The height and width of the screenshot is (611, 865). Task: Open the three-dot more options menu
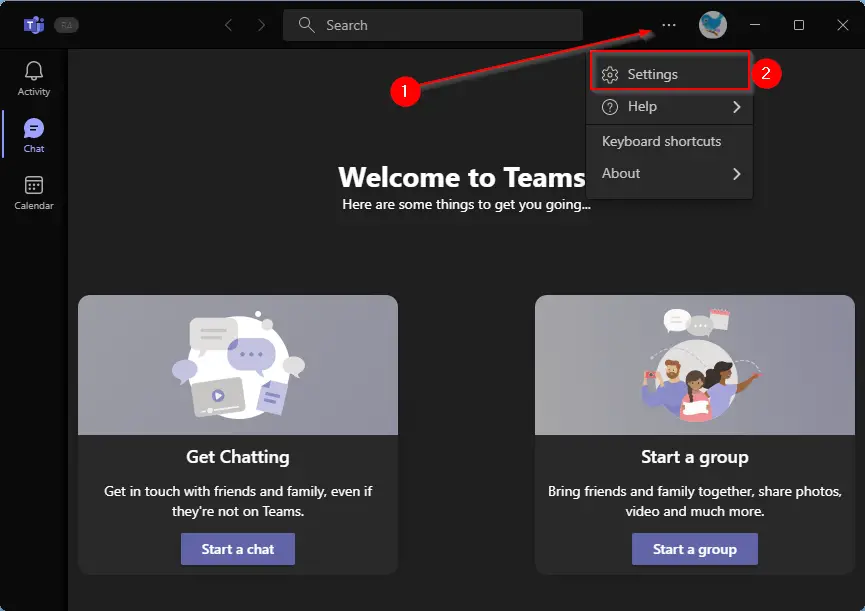669,25
